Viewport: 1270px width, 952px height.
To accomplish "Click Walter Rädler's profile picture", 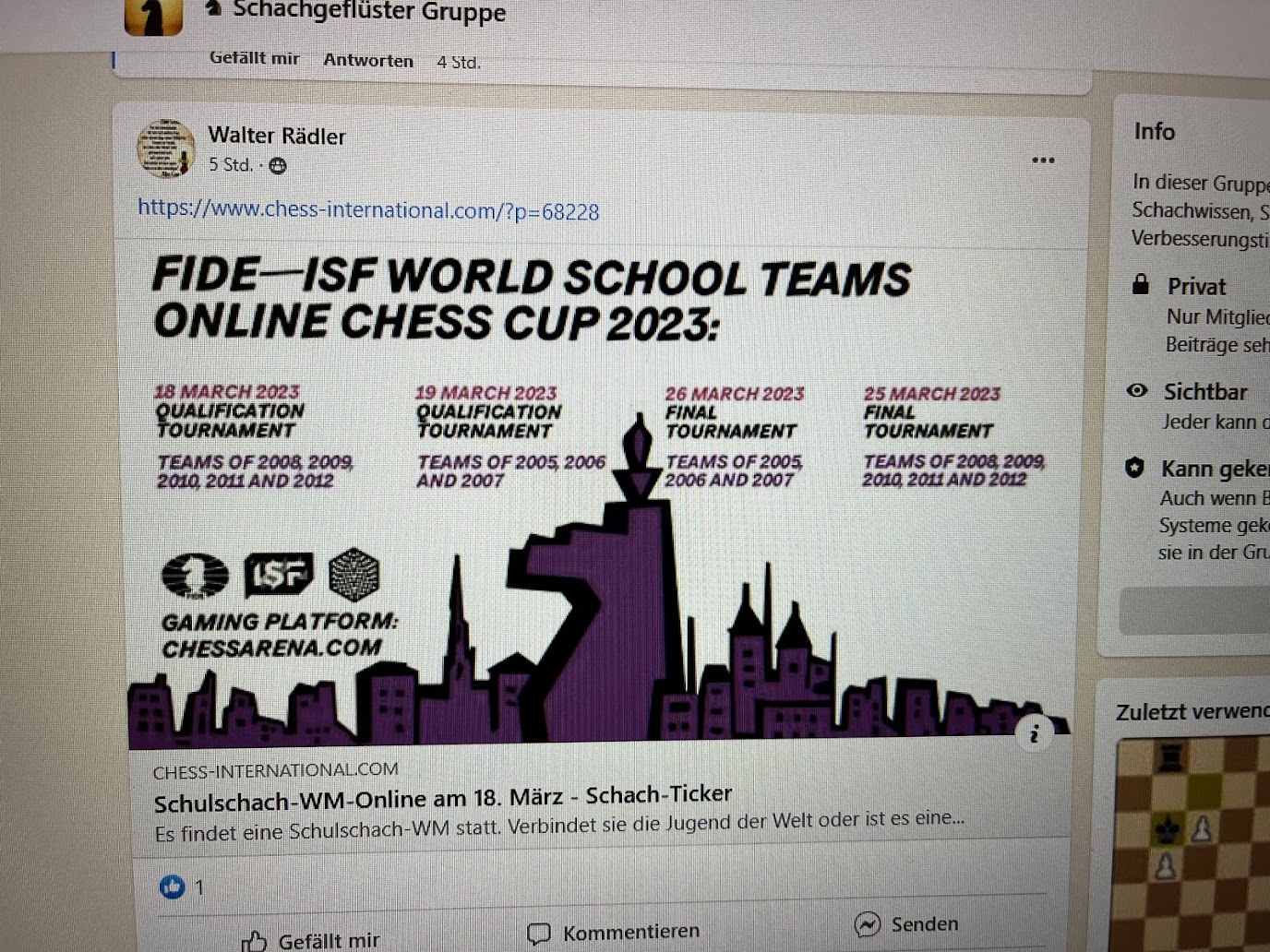I will click(x=166, y=149).
